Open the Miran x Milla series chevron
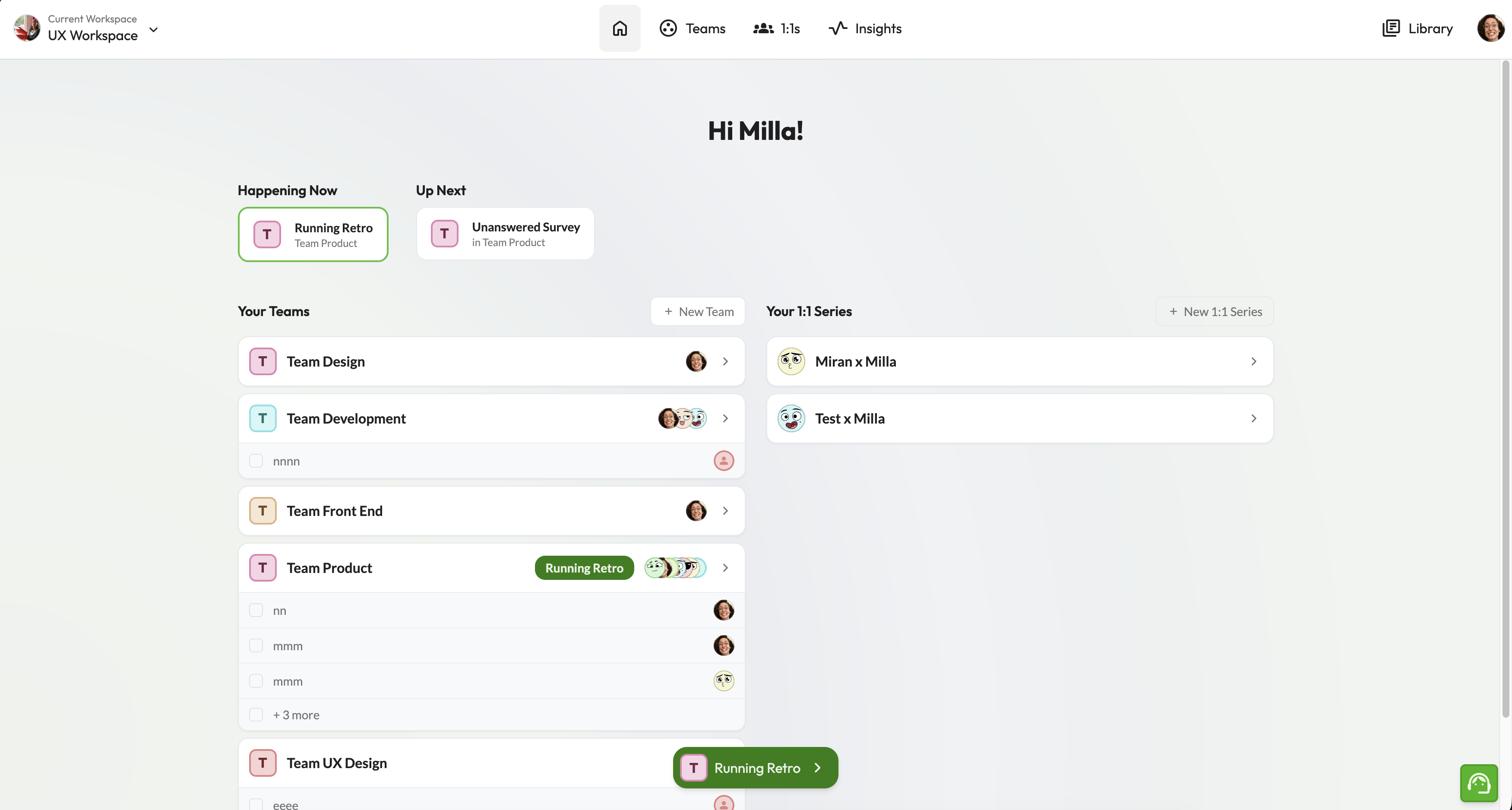 click(1254, 361)
